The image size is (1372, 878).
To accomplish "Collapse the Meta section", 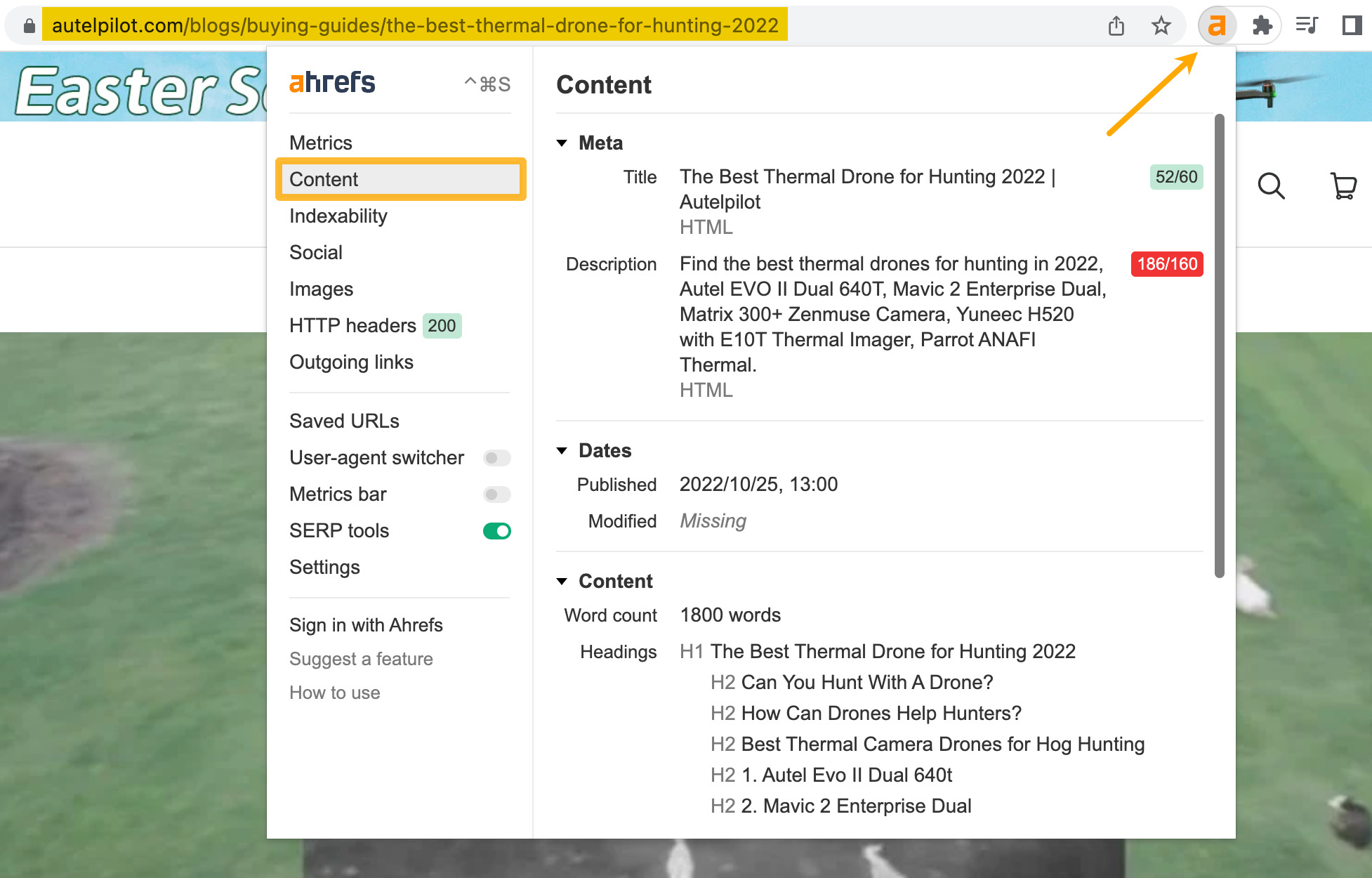I will 562,143.
